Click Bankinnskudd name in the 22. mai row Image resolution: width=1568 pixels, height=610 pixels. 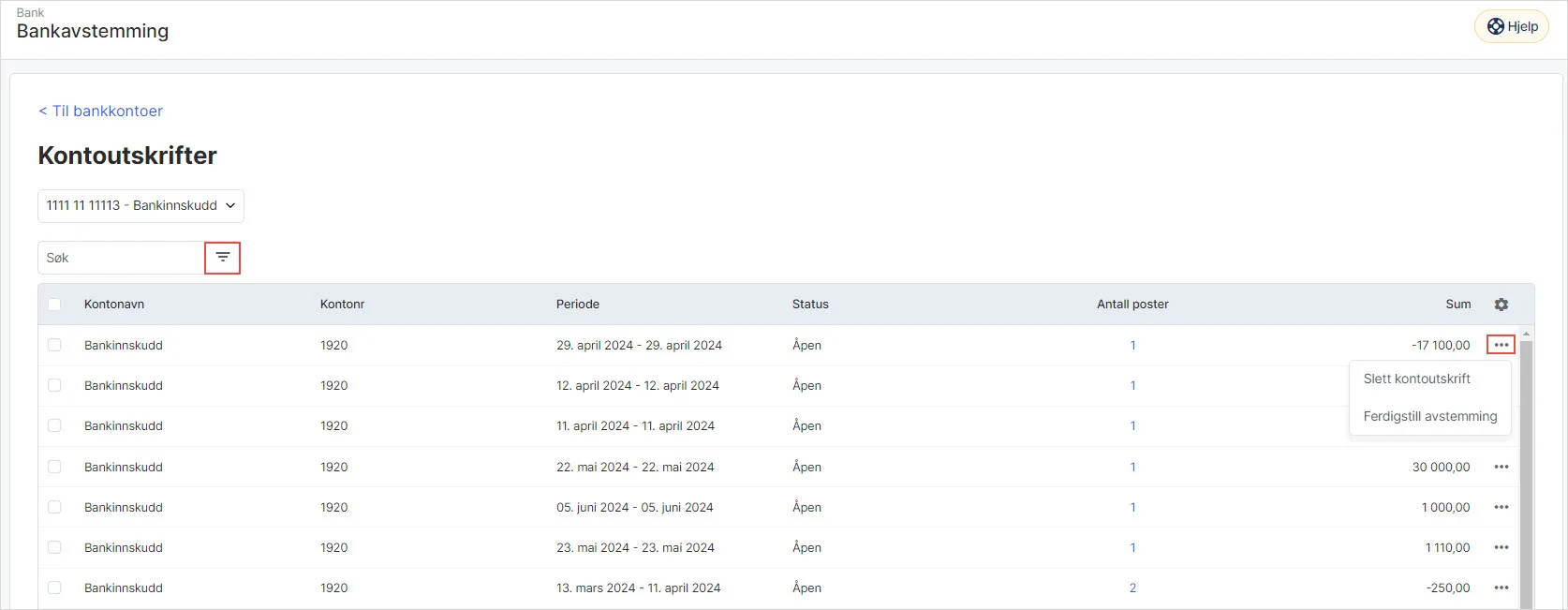[x=124, y=467]
